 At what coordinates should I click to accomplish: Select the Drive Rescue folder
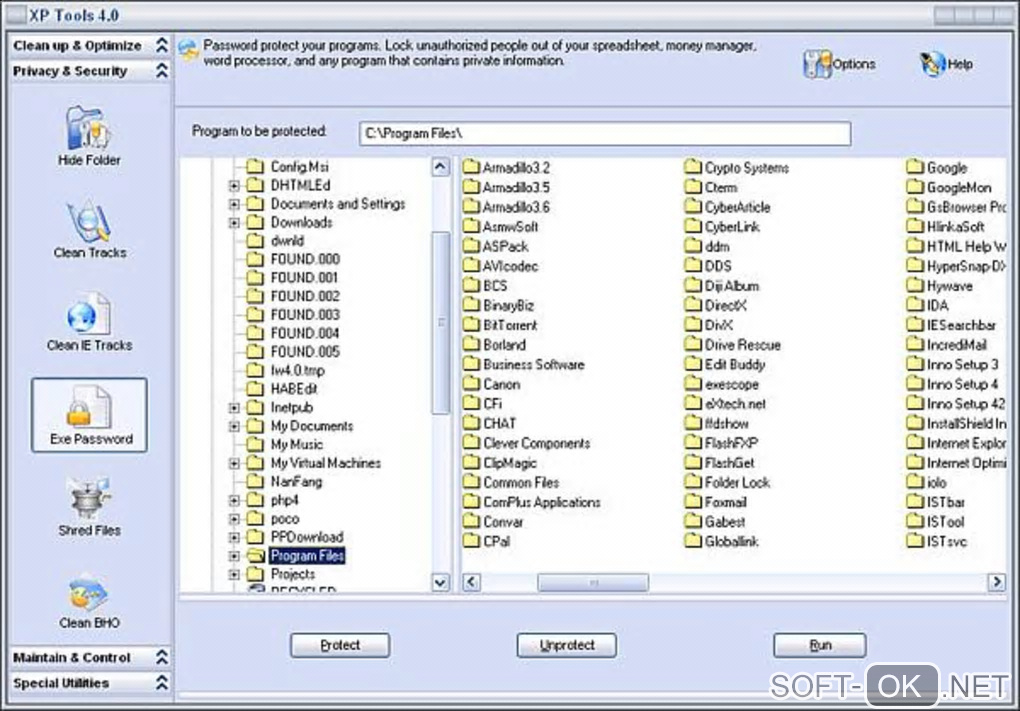pyautogui.click(x=732, y=344)
